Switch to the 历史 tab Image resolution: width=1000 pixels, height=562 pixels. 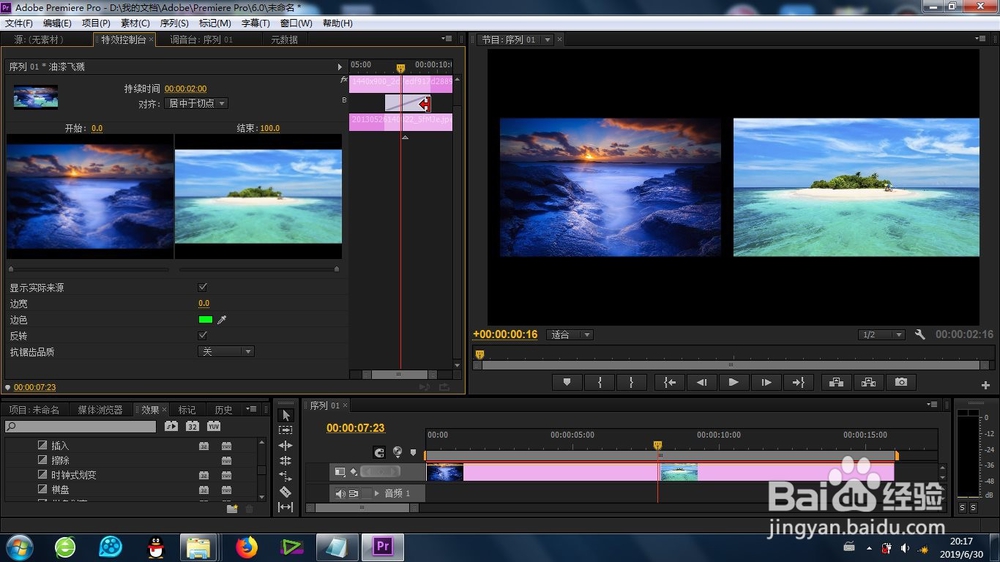coord(224,410)
